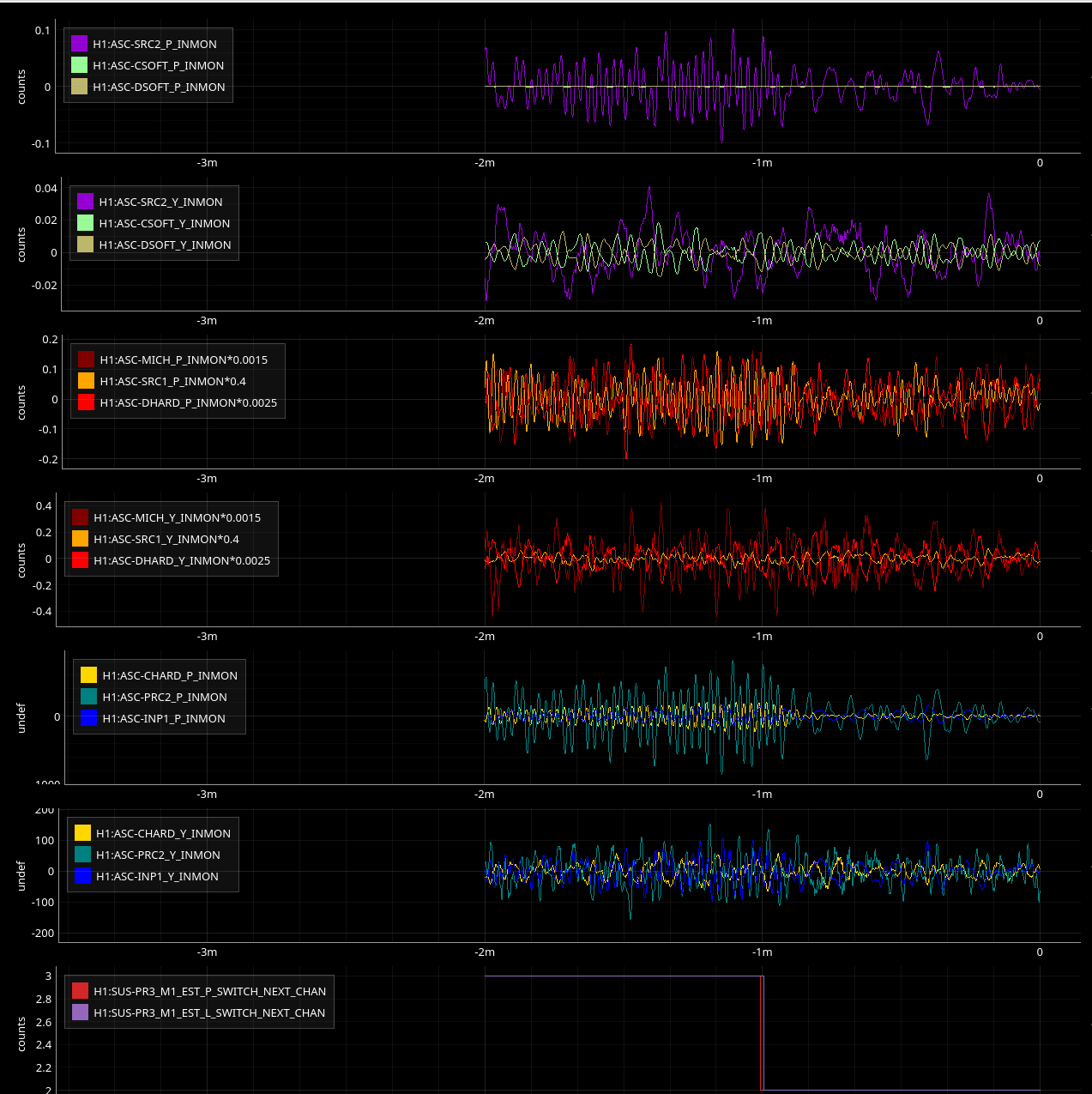Click the red swatch for H1:ASC-DHARD_P_INMON*0.0025
The image size is (1092, 1094).
pos(87,402)
